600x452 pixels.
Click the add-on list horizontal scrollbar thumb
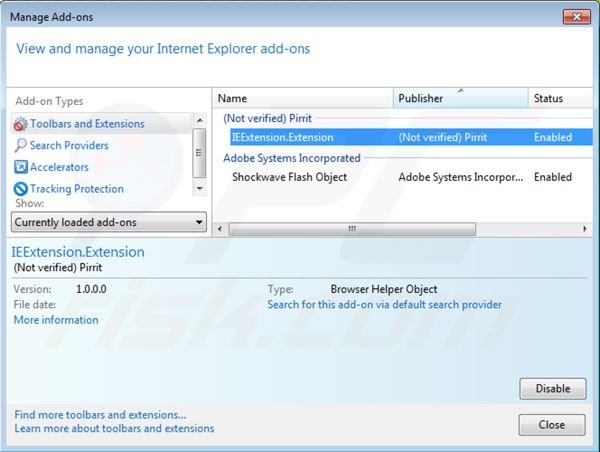[352, 229]
